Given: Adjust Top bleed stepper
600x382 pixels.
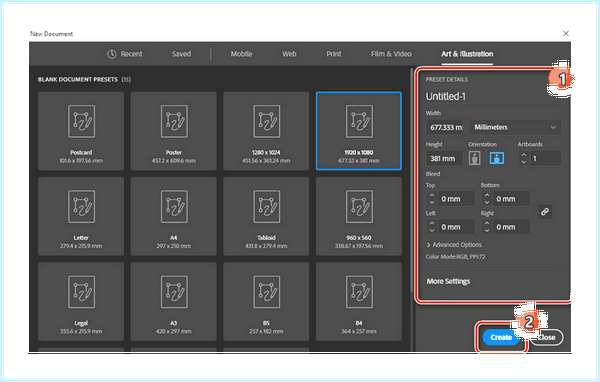Looking at the screenshot, I should pos(432,199).
